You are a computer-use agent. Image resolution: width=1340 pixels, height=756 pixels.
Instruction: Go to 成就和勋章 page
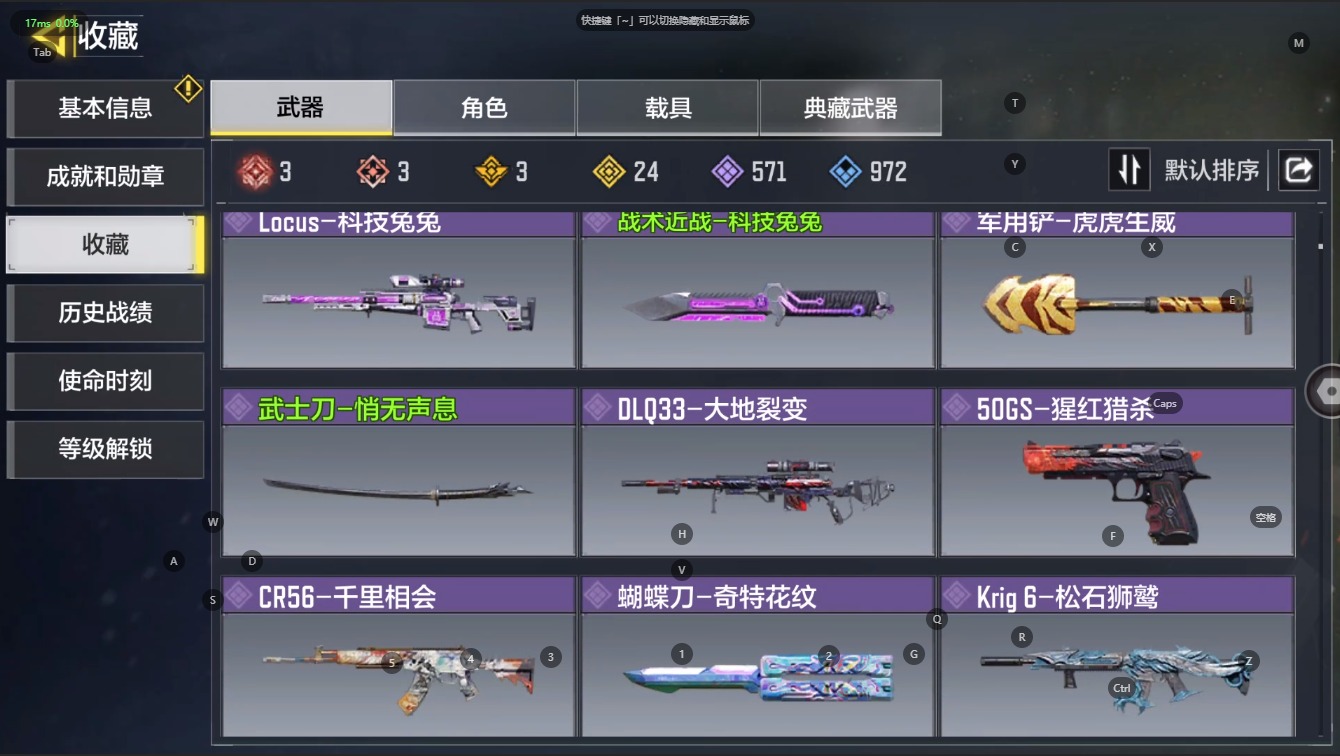[x=105, y=177]
